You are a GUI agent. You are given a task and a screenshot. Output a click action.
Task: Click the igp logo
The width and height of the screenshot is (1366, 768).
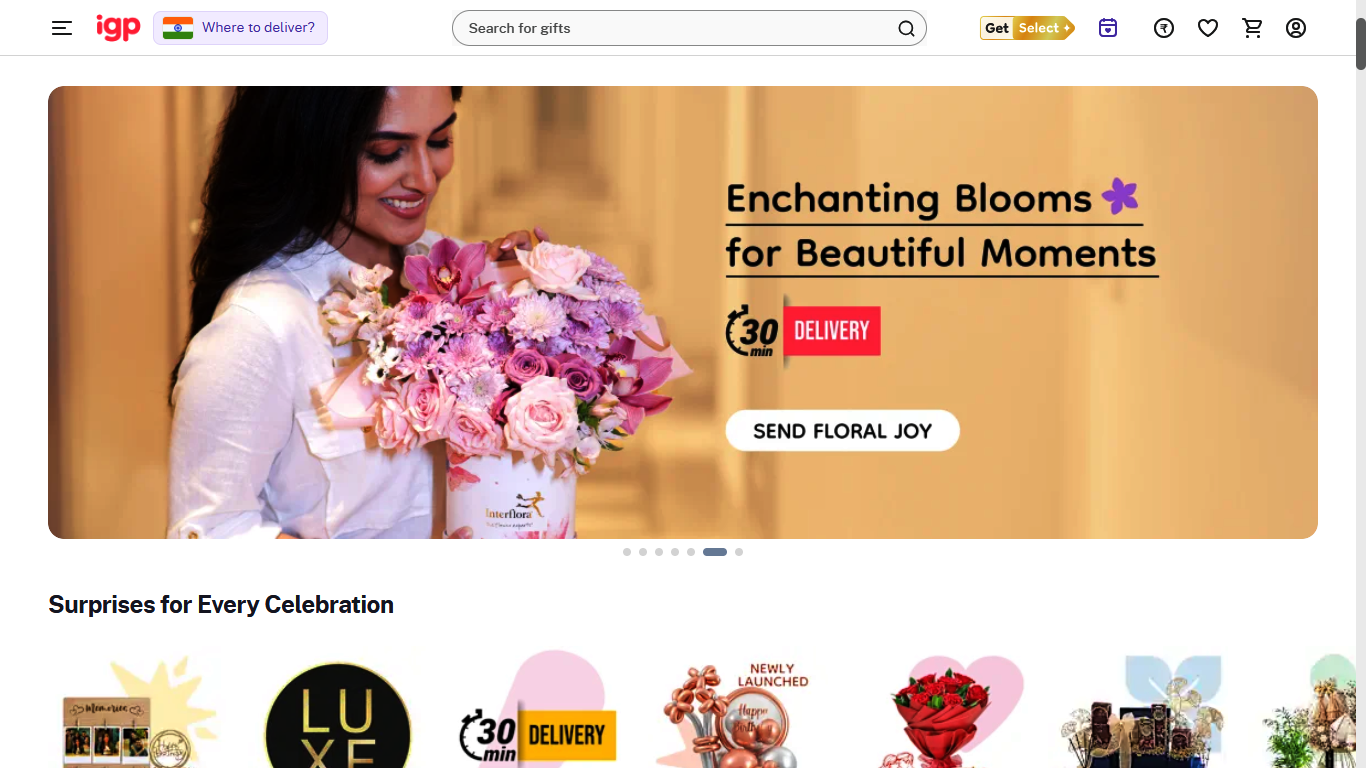[x=118, y=27]
